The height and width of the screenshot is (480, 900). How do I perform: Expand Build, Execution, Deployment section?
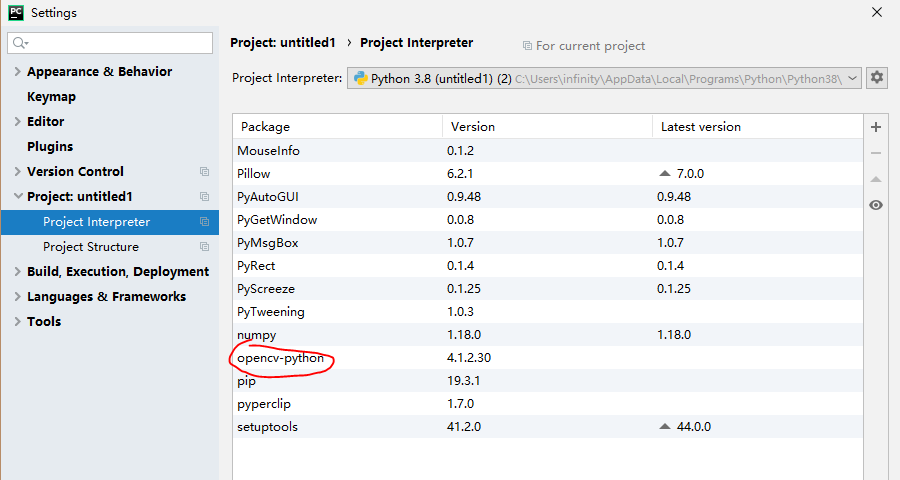point(17,272)
